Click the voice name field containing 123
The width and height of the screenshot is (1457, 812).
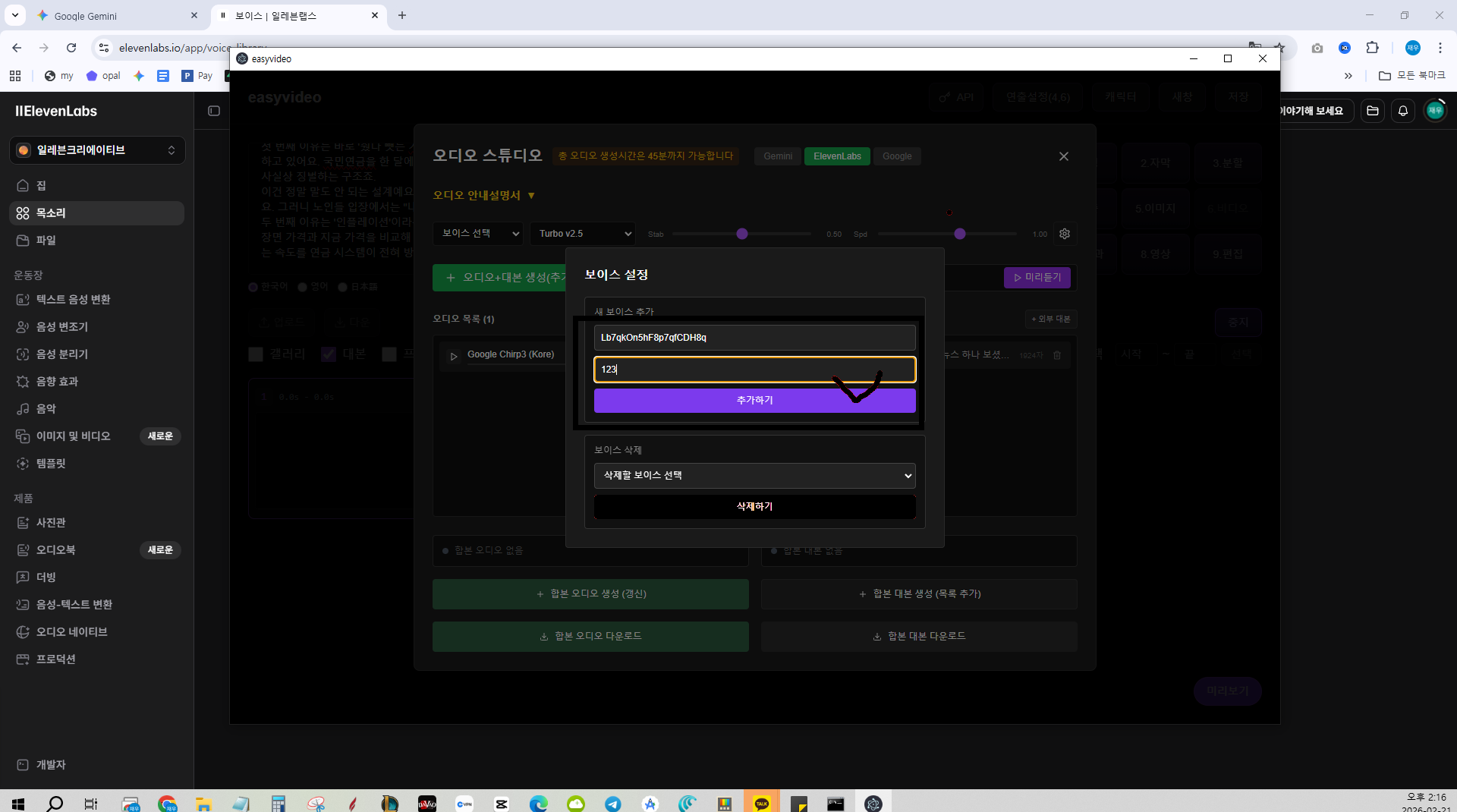point(754,370)
